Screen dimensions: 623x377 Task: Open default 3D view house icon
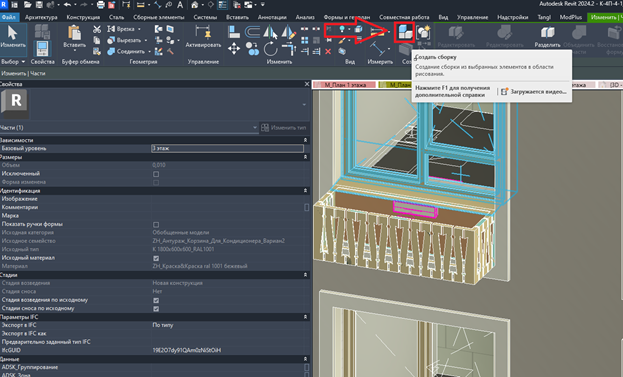coord(195,5)
